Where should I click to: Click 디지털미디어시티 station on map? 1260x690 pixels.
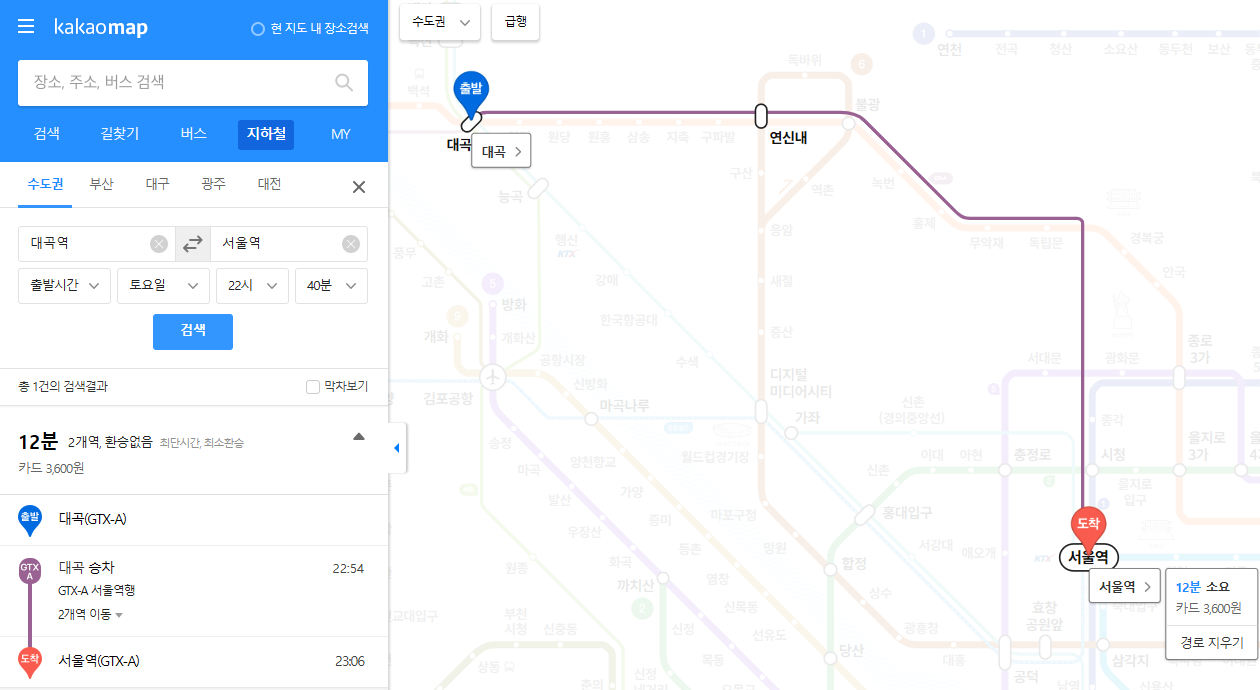click(x=761, y=412)
